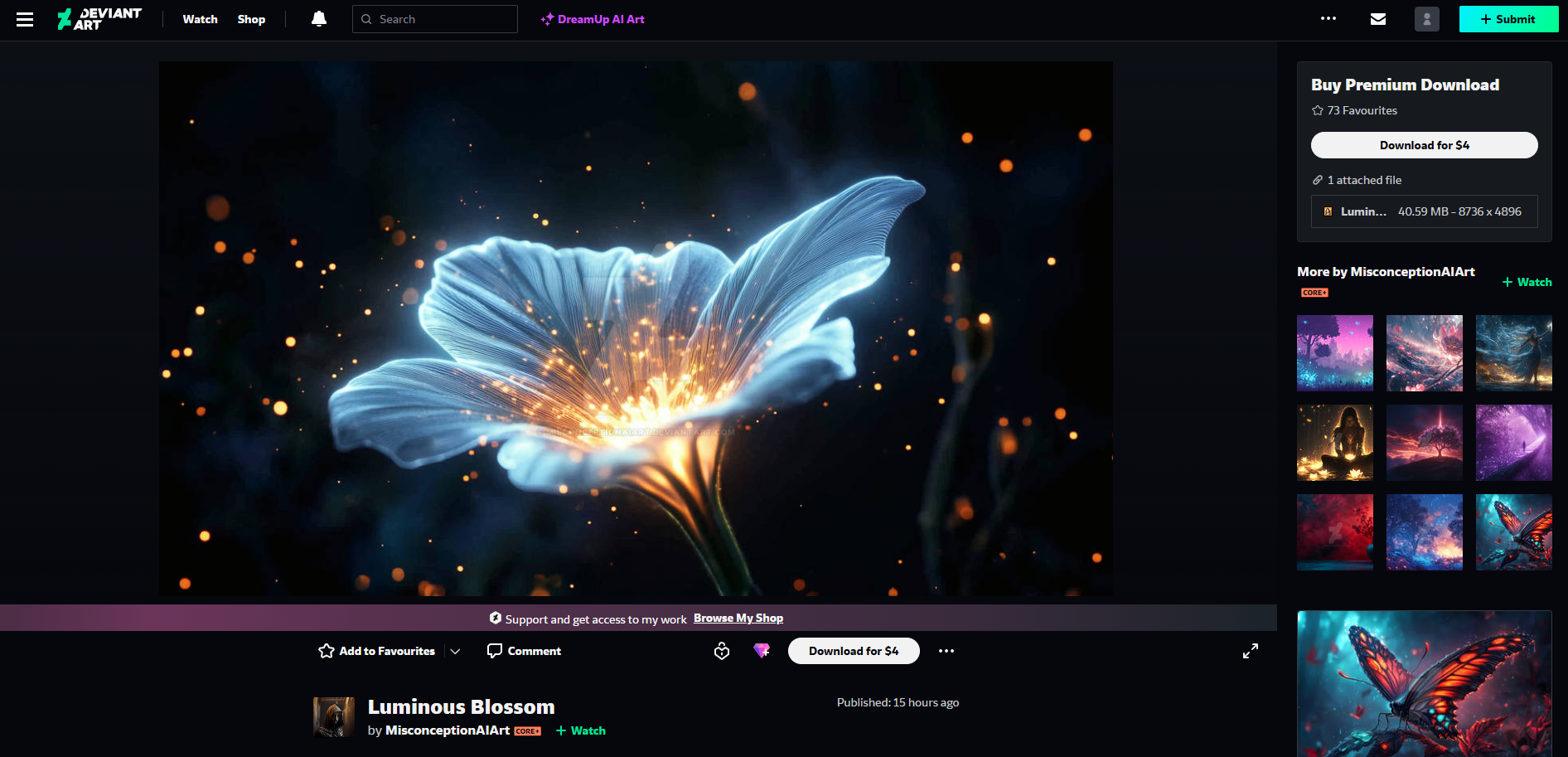The height and width of the screenshot is (757, 1568).
Task: Expand the favourites collection dropdown arrow
Action: coord(455,652)
